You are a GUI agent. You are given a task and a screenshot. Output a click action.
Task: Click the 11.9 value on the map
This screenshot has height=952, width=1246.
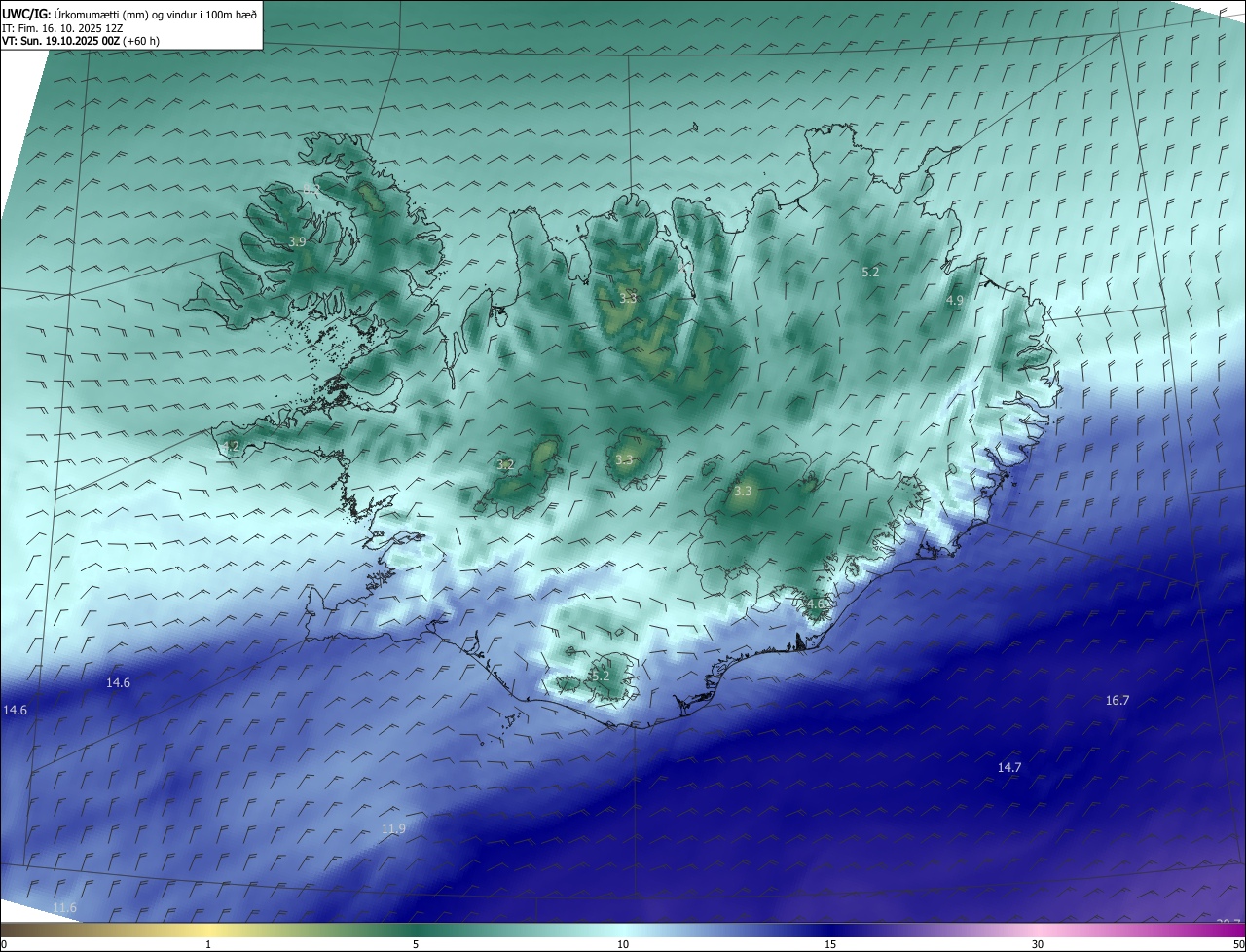393,829
